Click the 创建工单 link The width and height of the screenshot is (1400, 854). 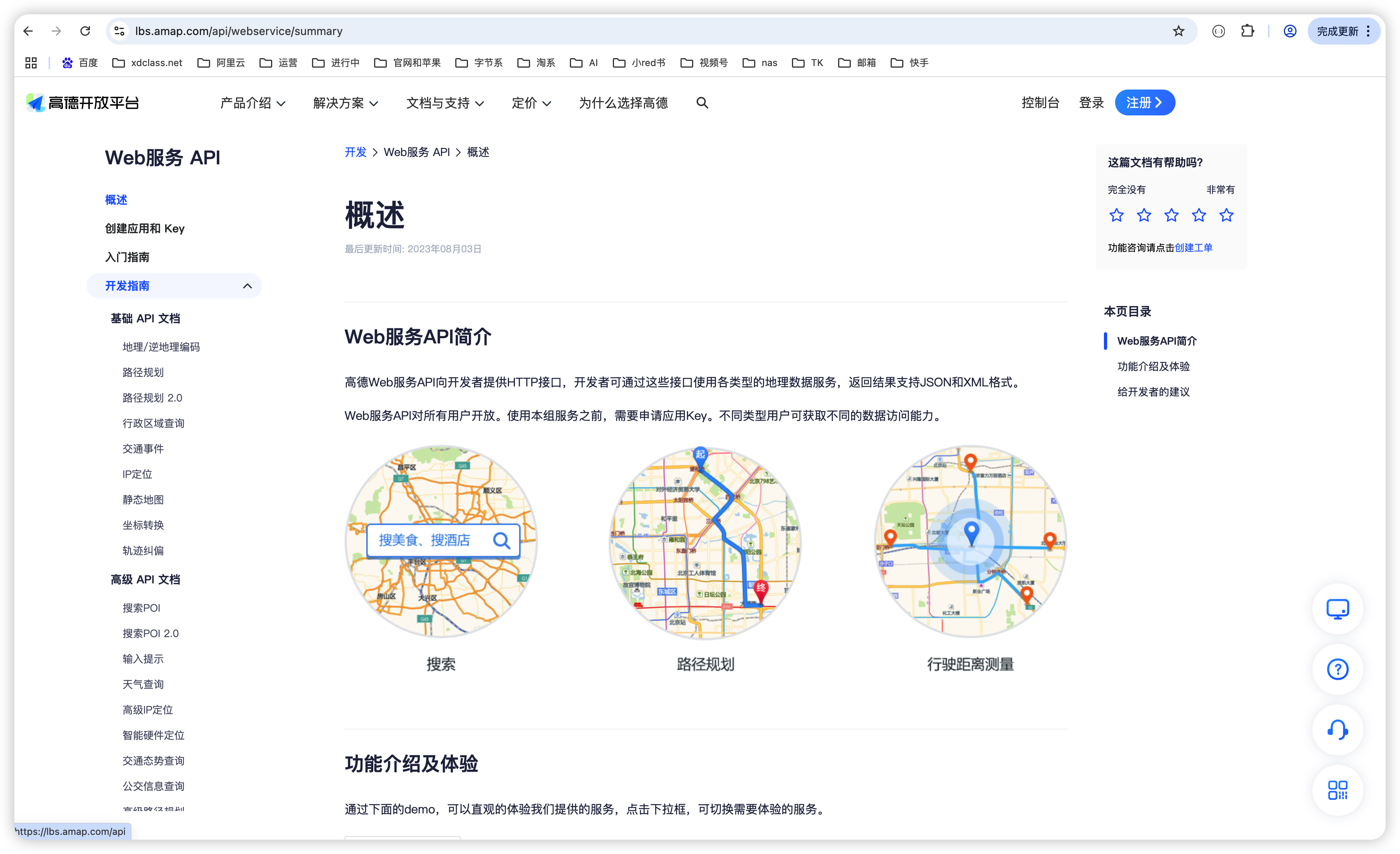pos(1193,248)
